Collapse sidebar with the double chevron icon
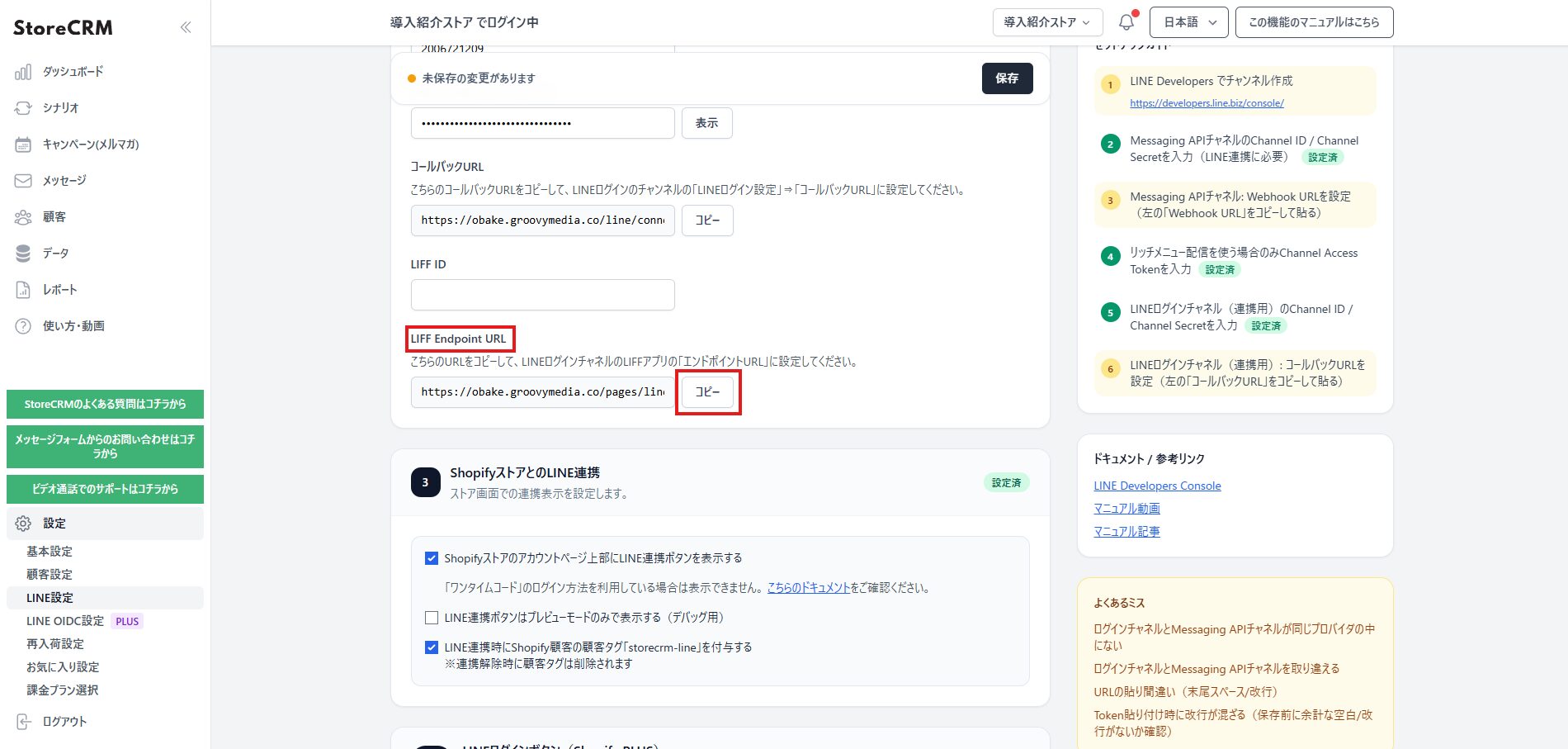1568x749 pixels. pyautogui.click(x=186, y=27)
